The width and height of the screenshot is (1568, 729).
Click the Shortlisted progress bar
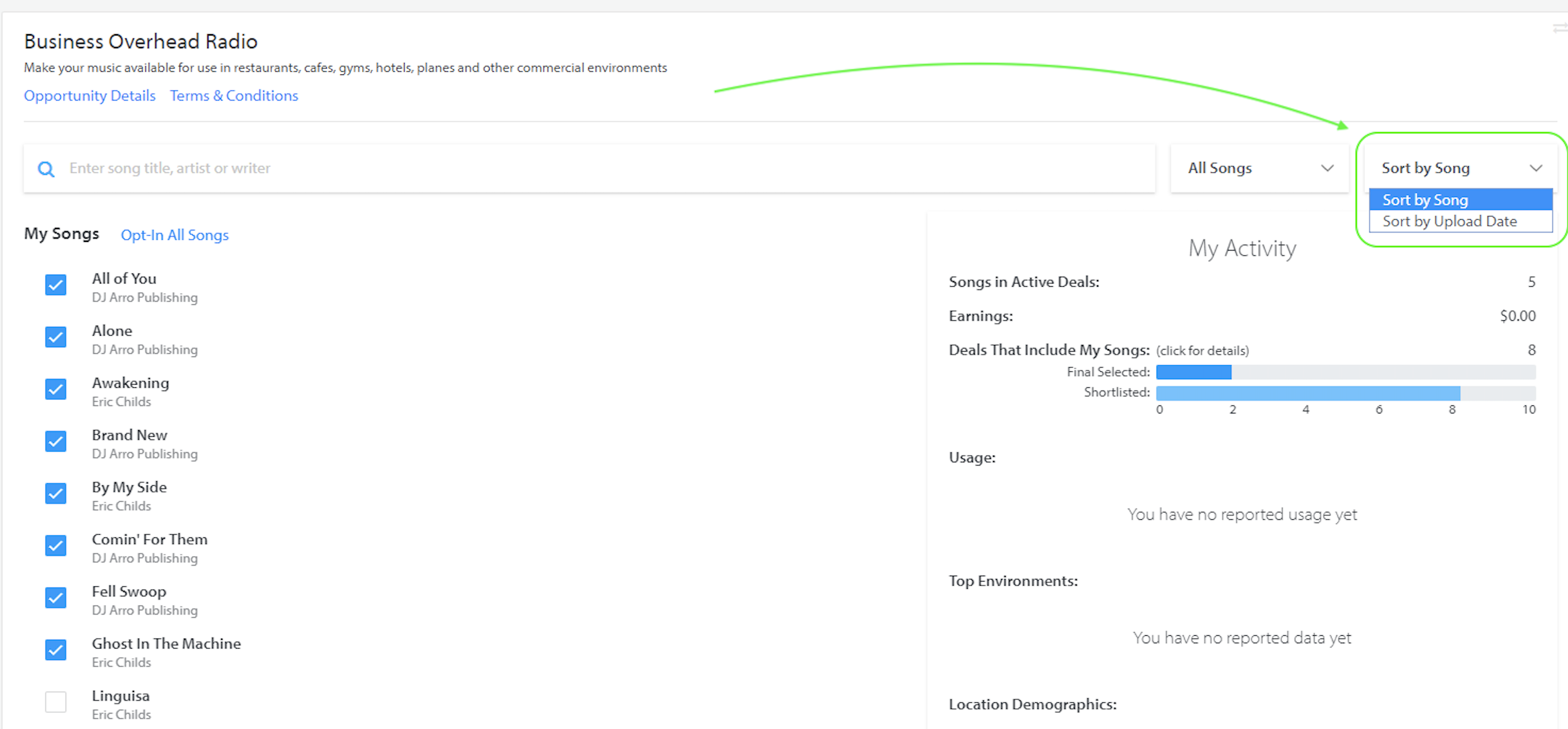click(1346, 393)
